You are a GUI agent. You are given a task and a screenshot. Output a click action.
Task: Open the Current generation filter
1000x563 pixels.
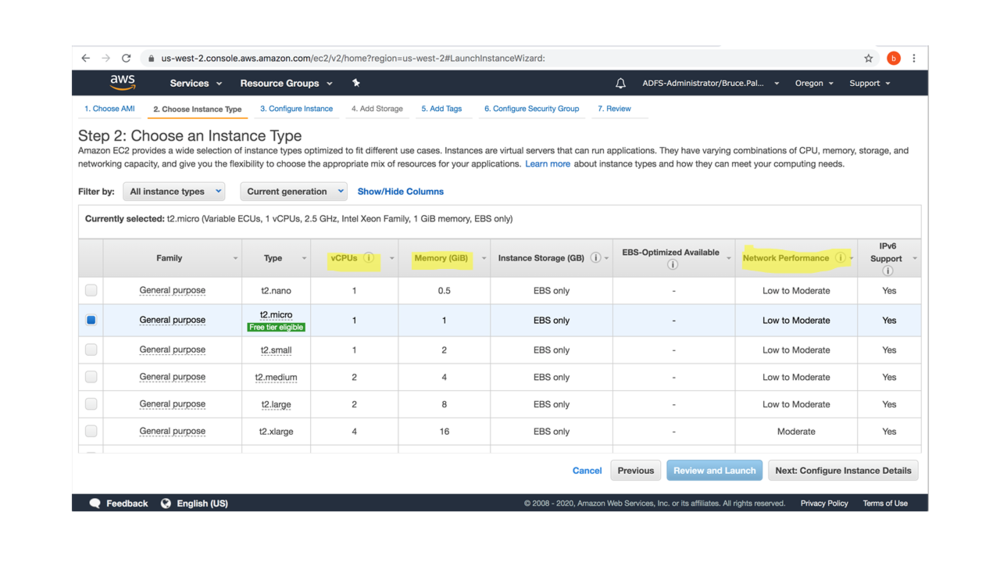[294, 191]
